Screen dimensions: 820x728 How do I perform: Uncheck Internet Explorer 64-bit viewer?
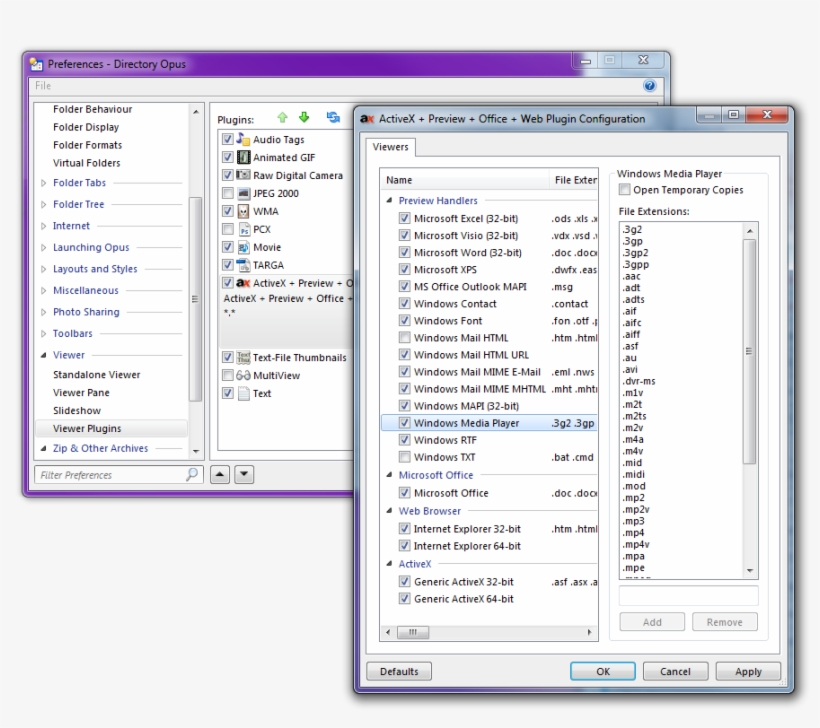pos(404,545)
